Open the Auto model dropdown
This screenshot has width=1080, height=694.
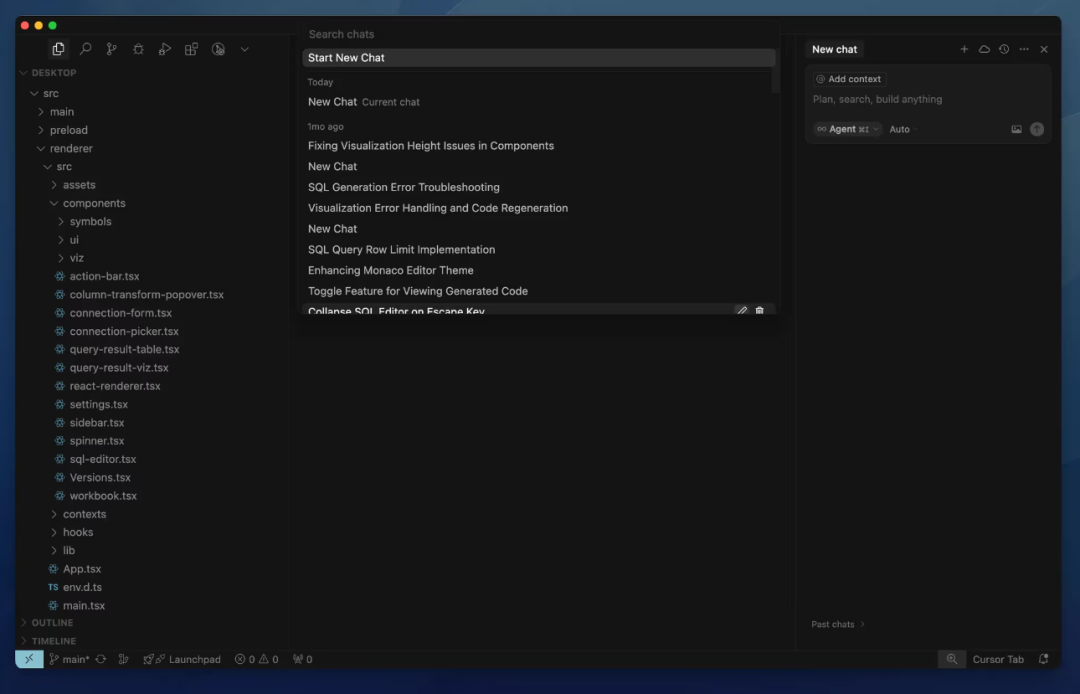(x=901, y=129)
